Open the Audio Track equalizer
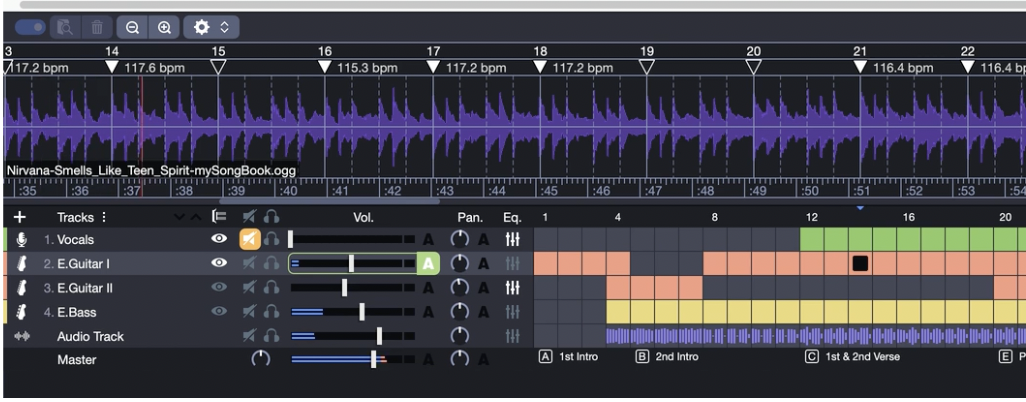 pyautogui.click(x=513, y=336)
